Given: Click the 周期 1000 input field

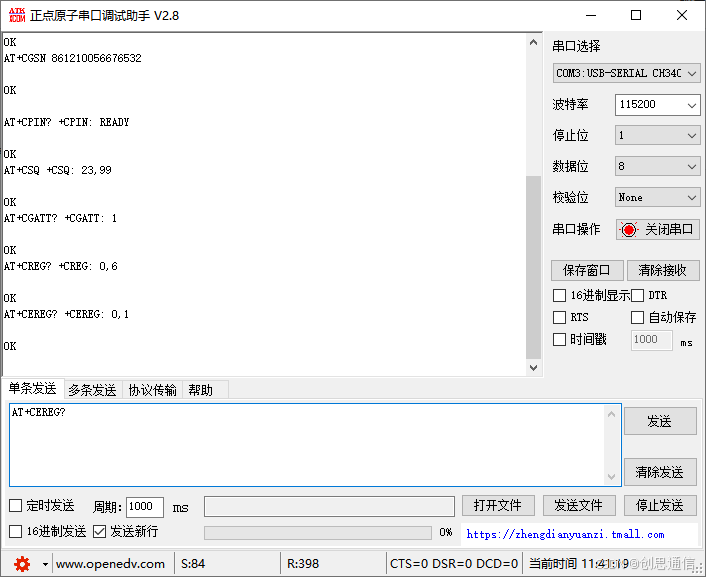Looking at the screenshot, I should 145,507.
